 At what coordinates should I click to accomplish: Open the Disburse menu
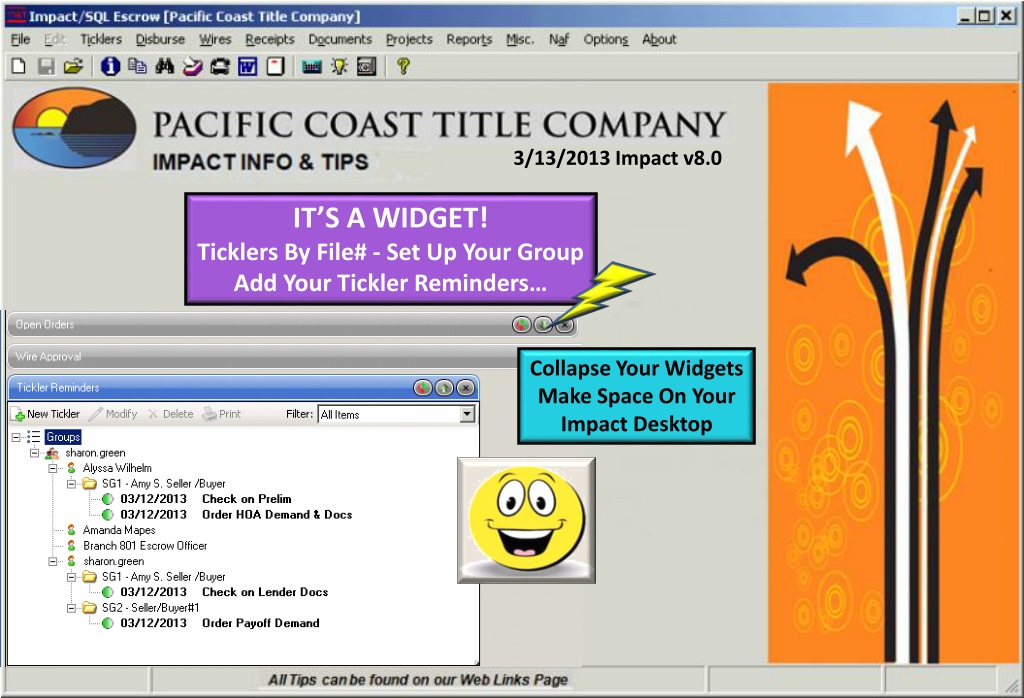160,40
